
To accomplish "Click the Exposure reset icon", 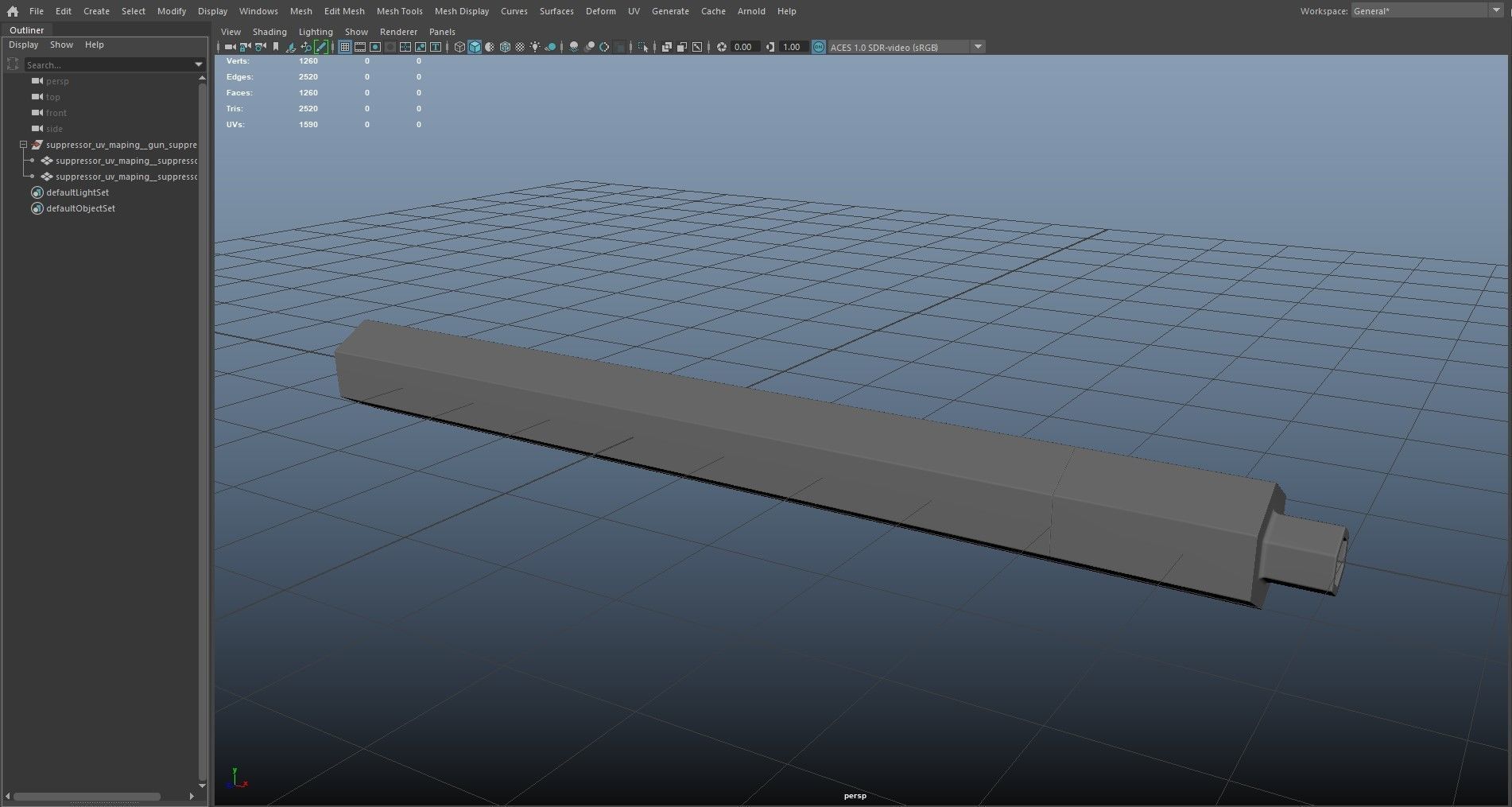I will (x=722, y=47).
